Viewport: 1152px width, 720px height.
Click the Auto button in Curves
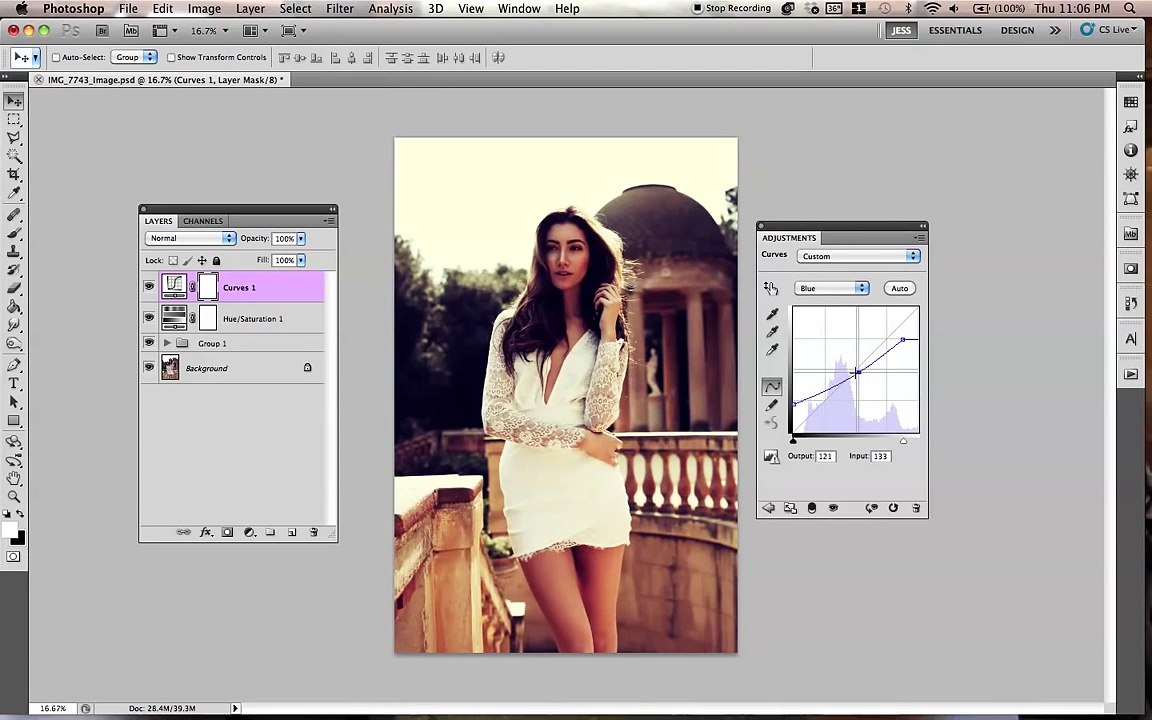pos(899,288)
